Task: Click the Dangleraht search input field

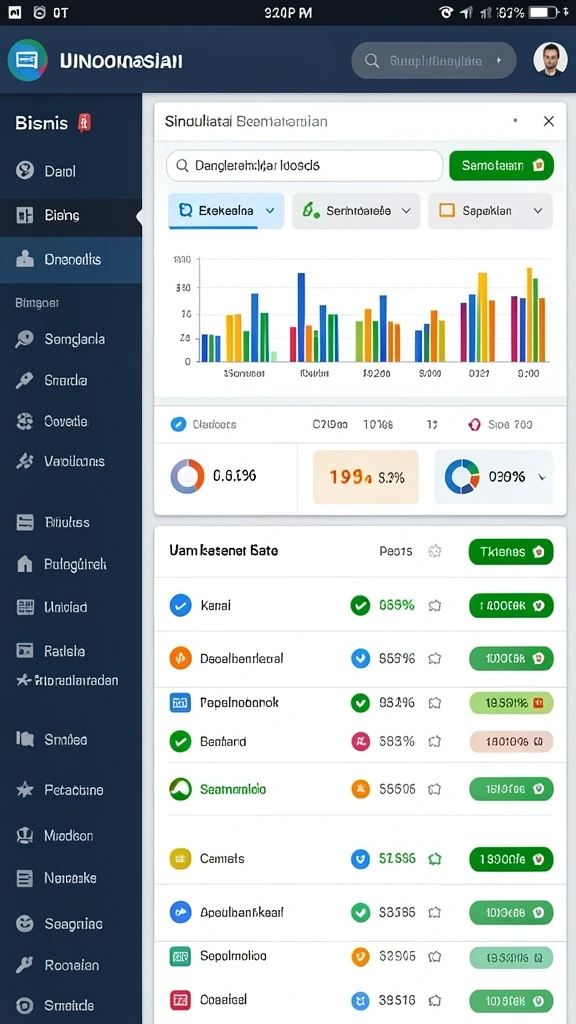Action: (304, 166)
